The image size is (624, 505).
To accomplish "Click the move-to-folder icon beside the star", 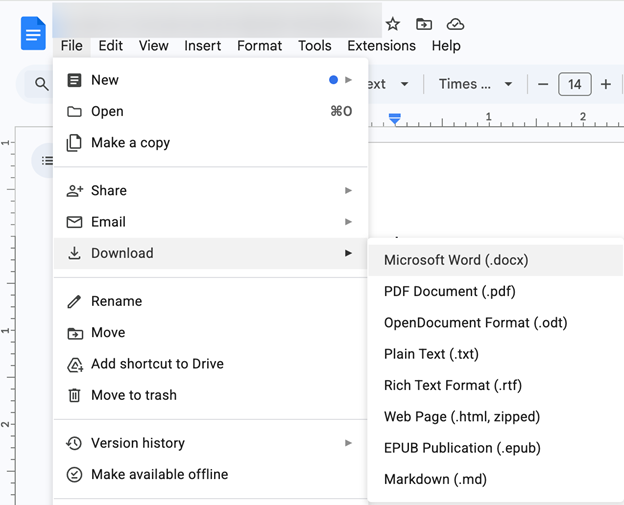I will coord(424,24).
